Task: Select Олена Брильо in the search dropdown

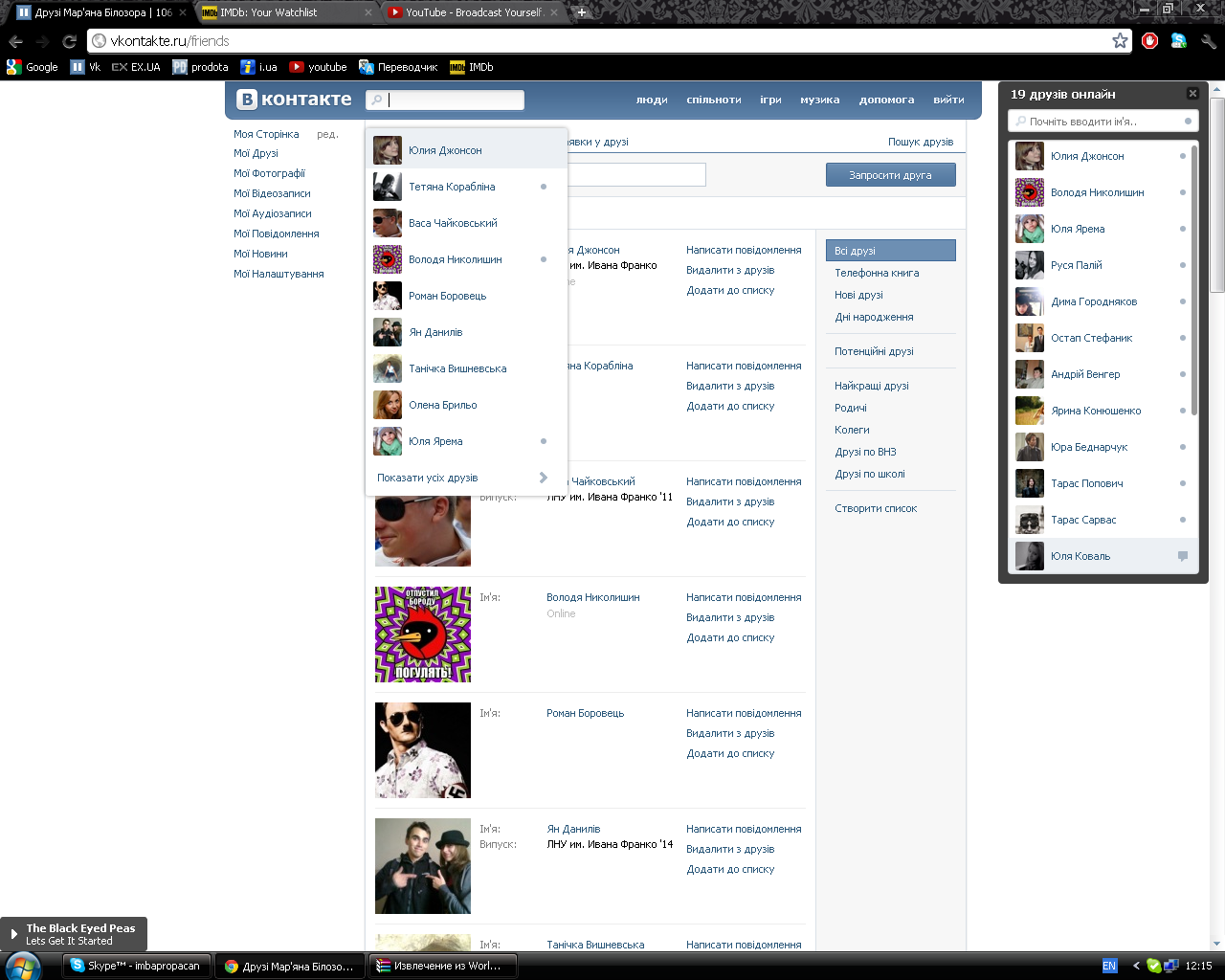Action: point(466,405)
